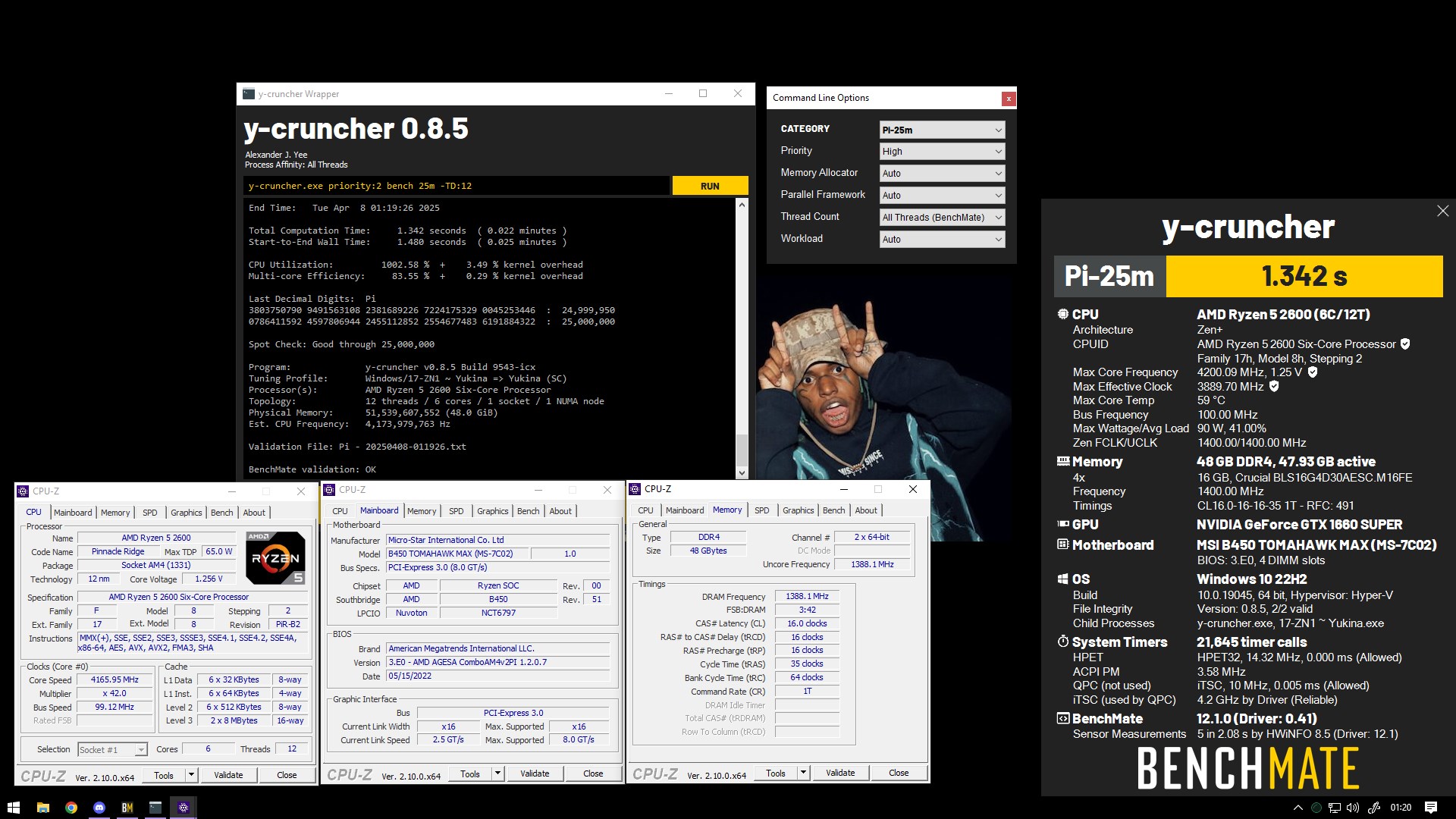Open Discord from the taskbar
Image resolution: width=1456 pixels, height=819 pixels.
coord(99,808)
